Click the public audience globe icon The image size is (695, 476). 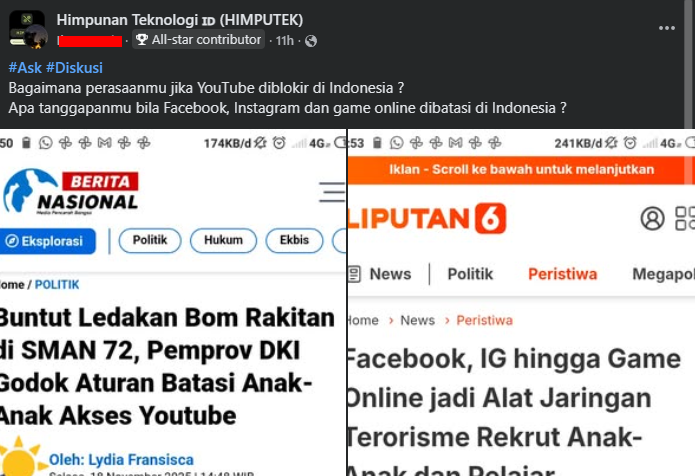coord(311,41)
